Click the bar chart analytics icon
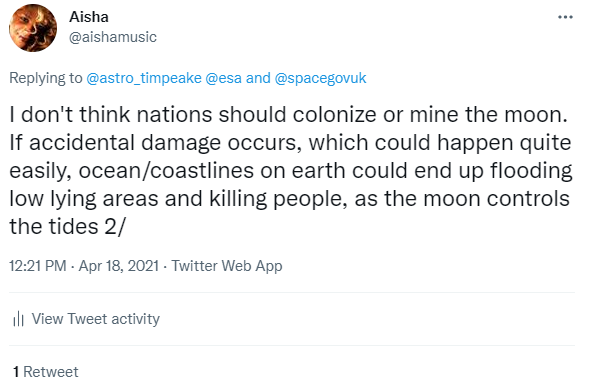 click(x=18, y=319)
